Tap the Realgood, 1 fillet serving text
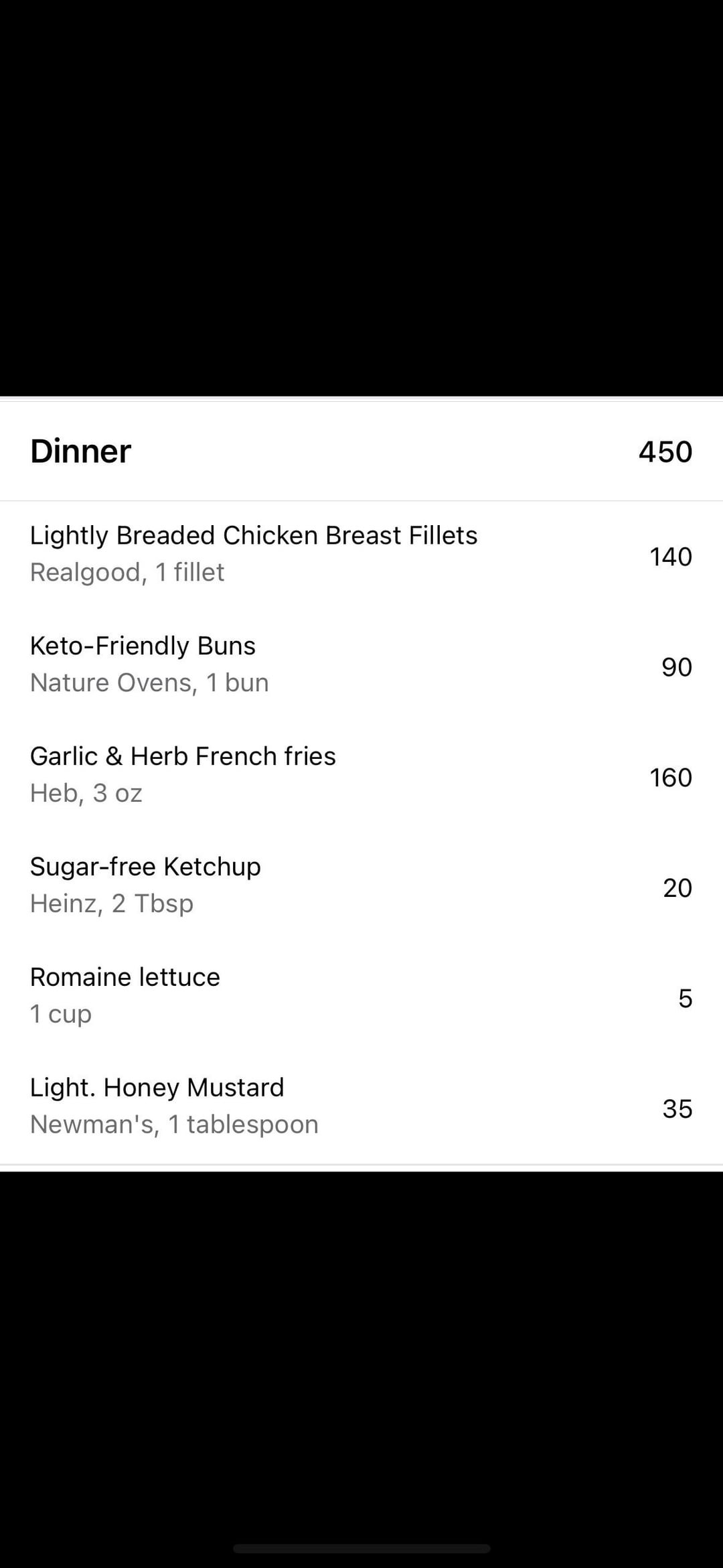The height and width of the screenshot is (1568, 723). pos(127,573)
